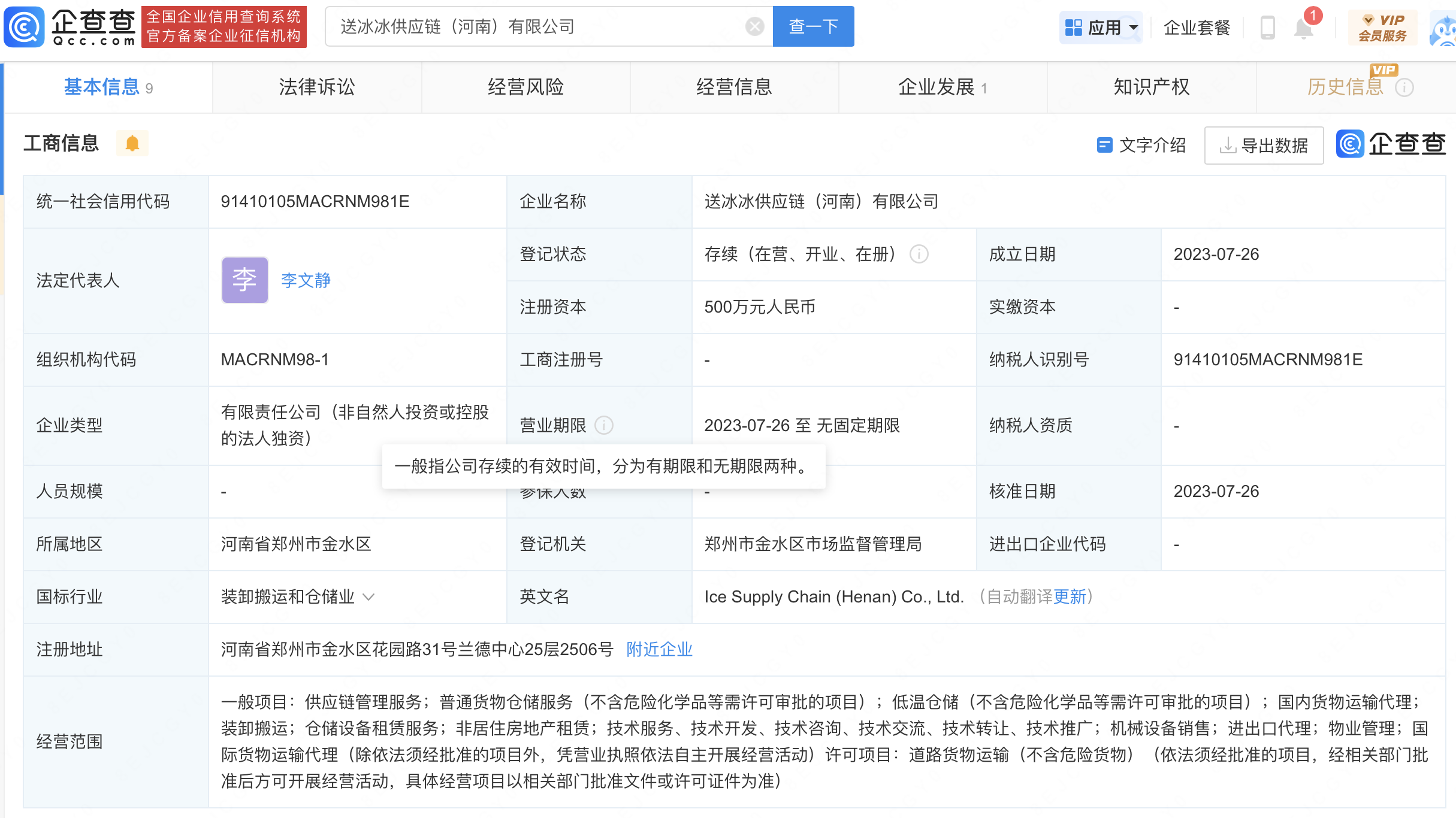Image resolution: width=1456 pixels, height=818 pixels.
Task: Toggle the 文字介绍 view
Action: (1141, 145)
